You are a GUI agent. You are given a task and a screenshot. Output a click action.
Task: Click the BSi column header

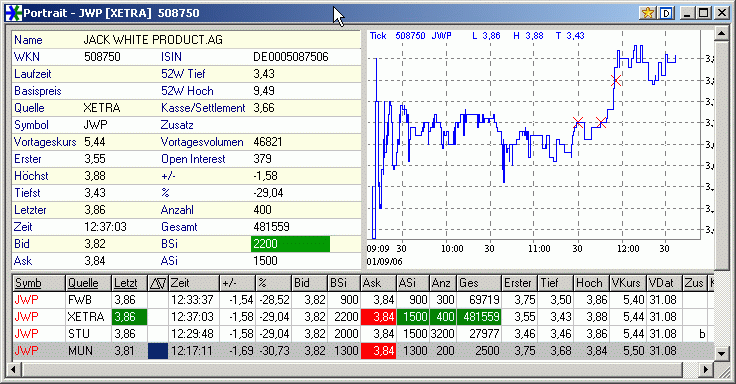[x=344, y=283]
